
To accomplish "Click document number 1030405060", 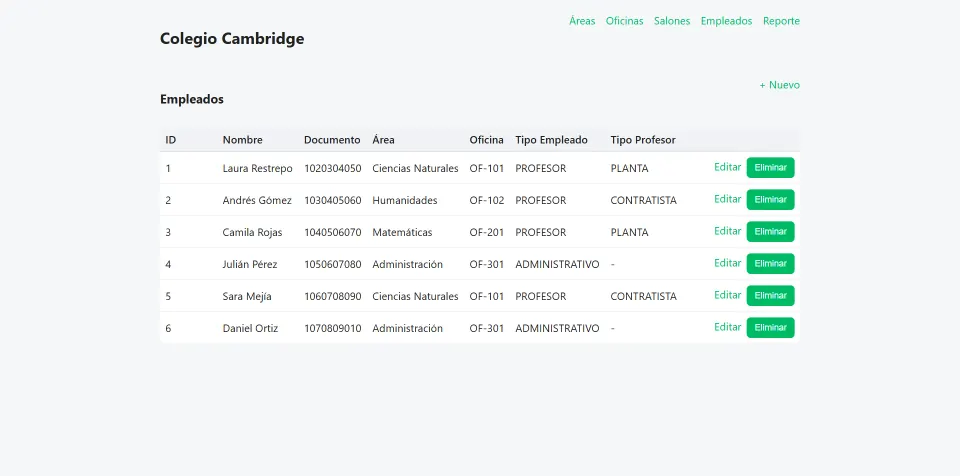I will (x=332, y=200).
